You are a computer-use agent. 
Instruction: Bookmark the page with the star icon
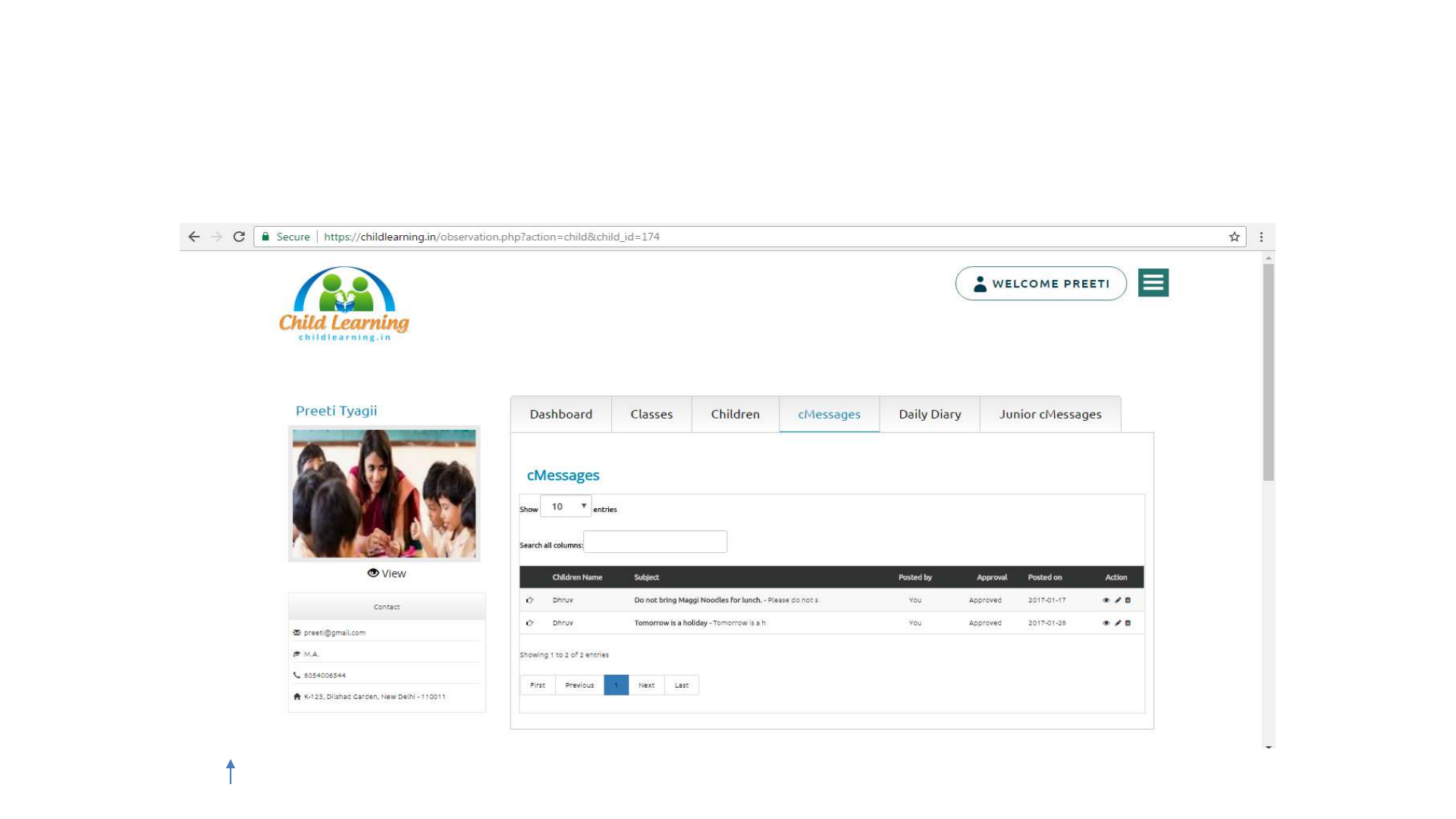coord(1234,237)
